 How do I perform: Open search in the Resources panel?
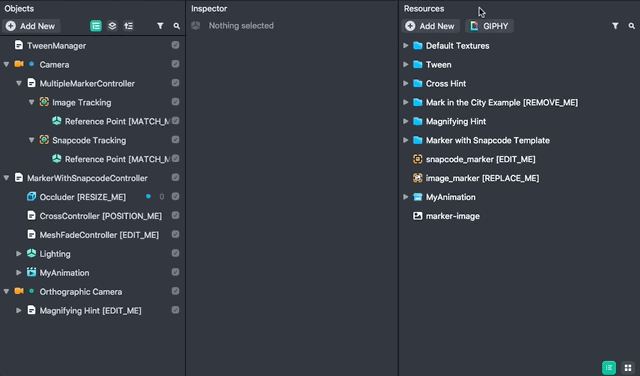(x=631, y=26)
